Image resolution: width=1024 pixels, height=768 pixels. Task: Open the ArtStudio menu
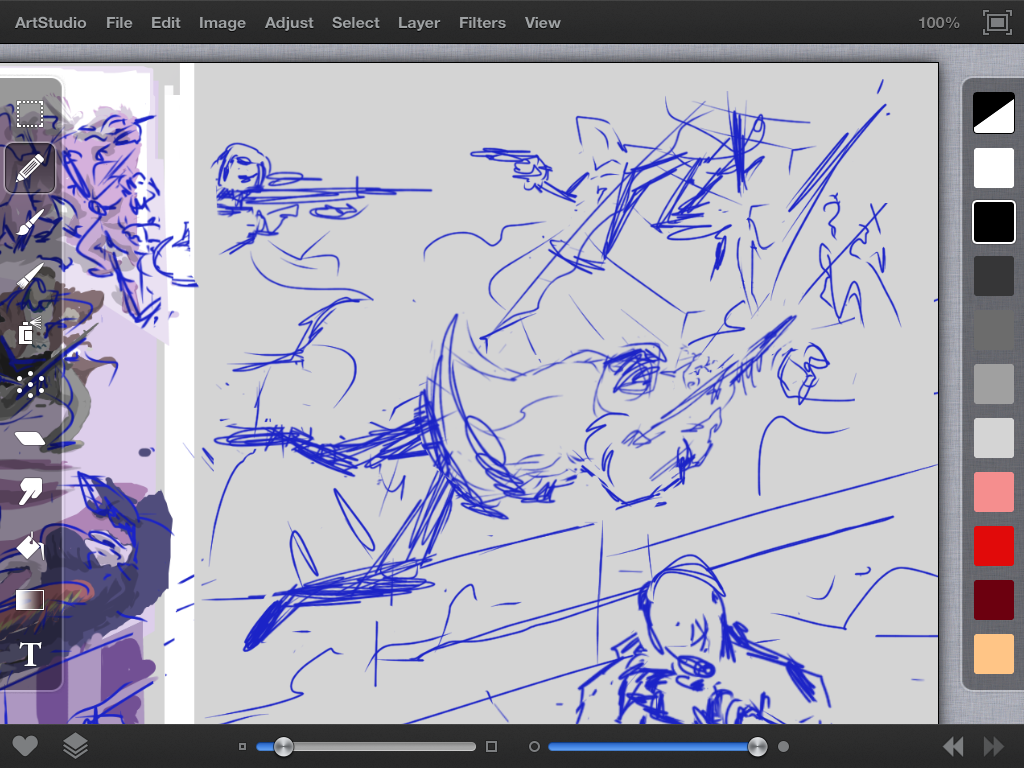pos(50,23)
